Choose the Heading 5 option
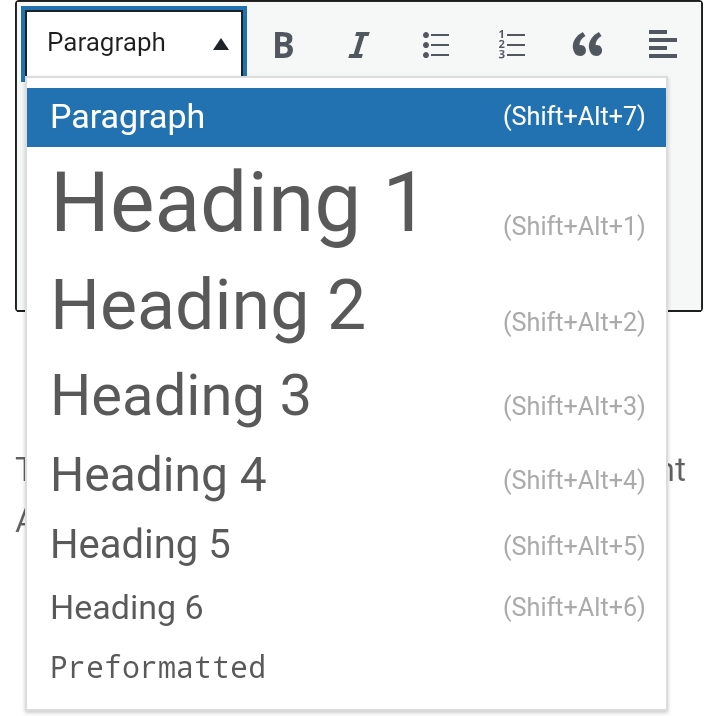This screenshot has height=716, width=719. point(141,545)
